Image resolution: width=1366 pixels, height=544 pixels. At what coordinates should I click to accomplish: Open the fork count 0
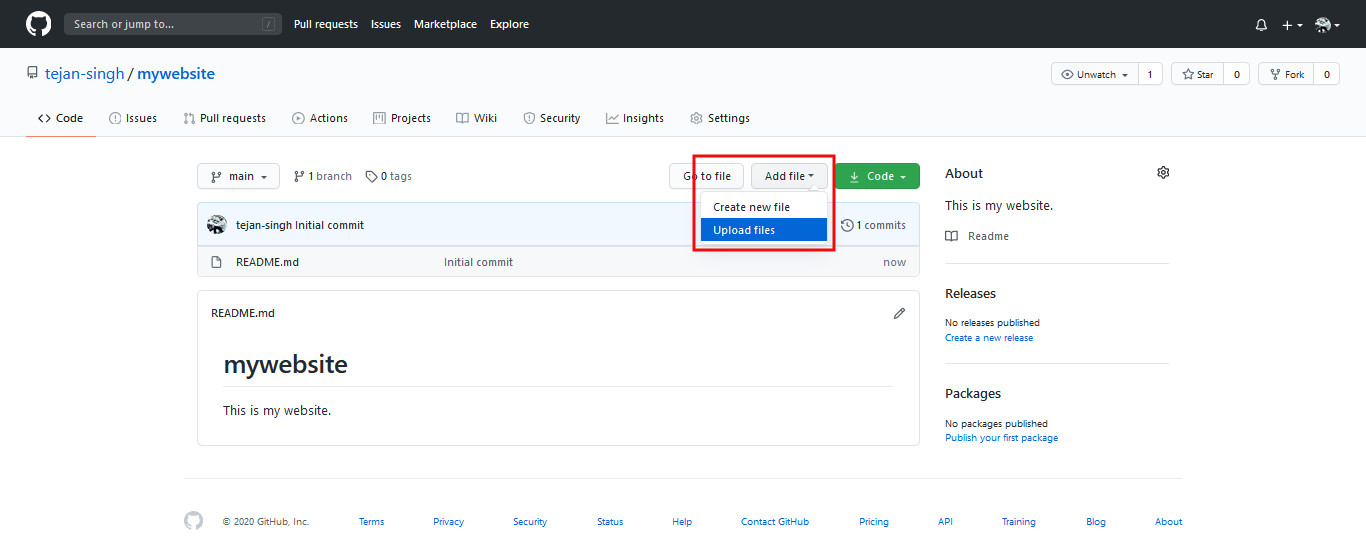point(1326,75)
